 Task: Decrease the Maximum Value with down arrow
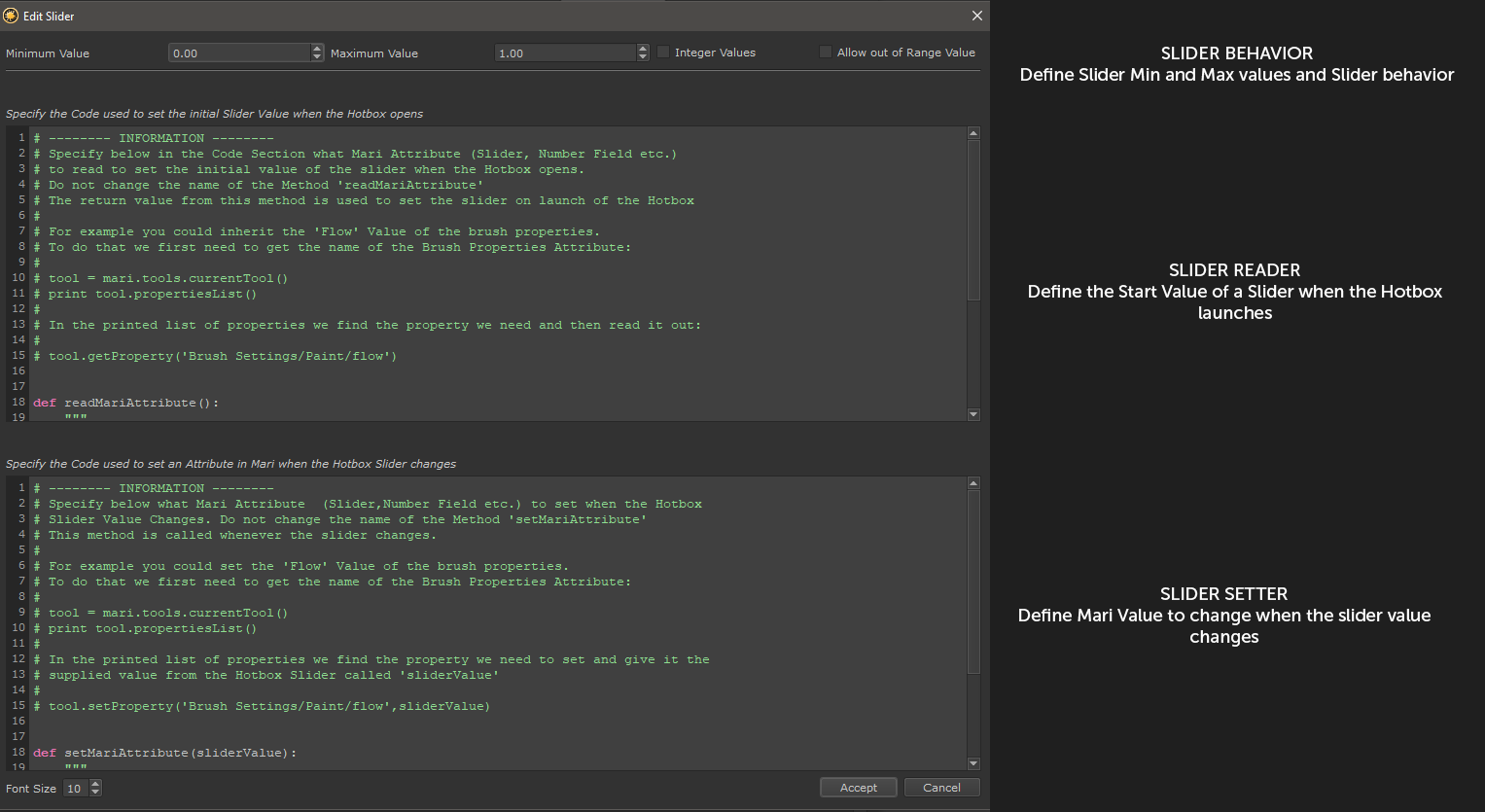[x=643, y=57]
